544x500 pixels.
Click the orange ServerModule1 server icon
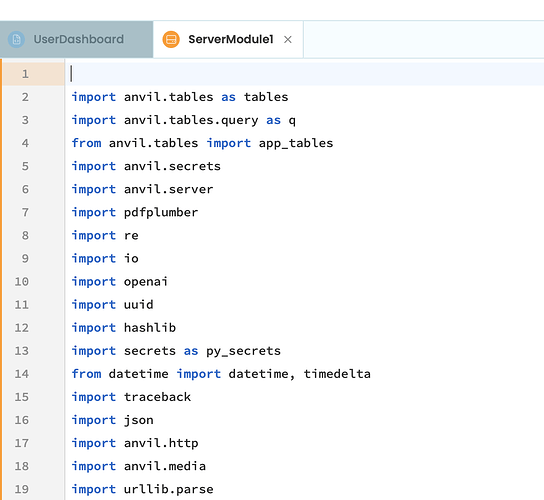171,39
